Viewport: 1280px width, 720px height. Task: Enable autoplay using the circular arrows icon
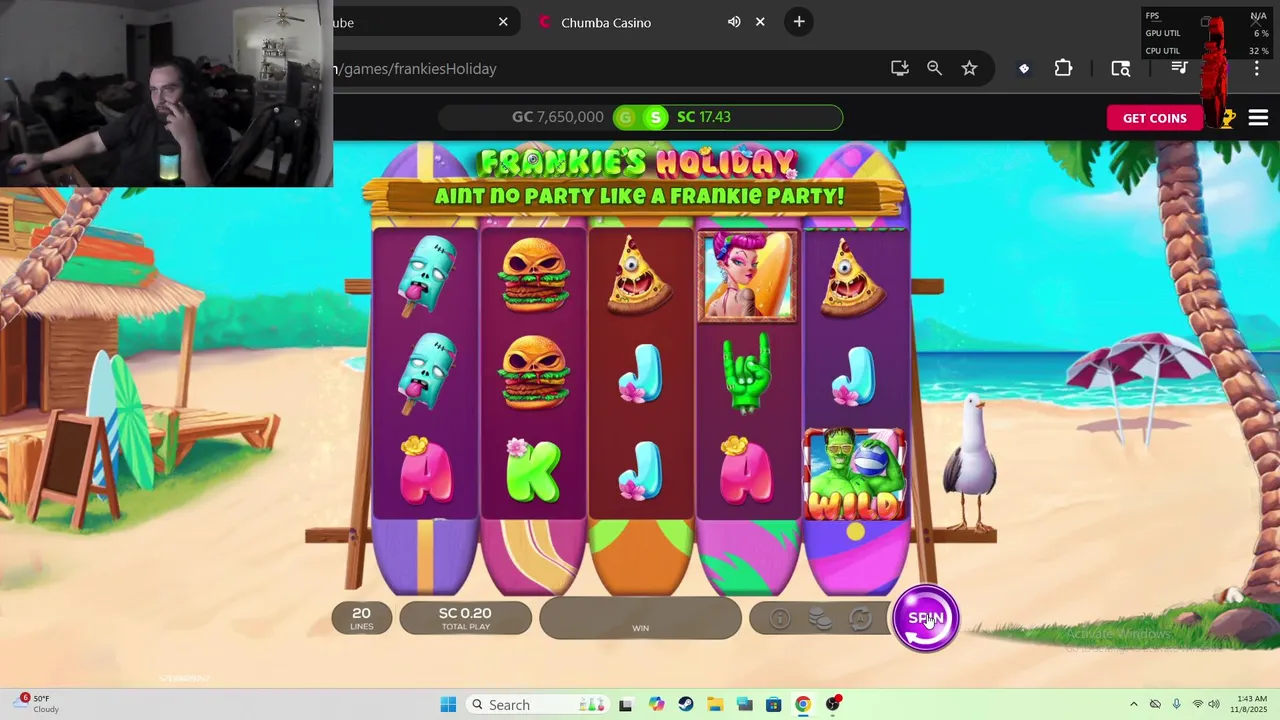click(x=860, y=620)
